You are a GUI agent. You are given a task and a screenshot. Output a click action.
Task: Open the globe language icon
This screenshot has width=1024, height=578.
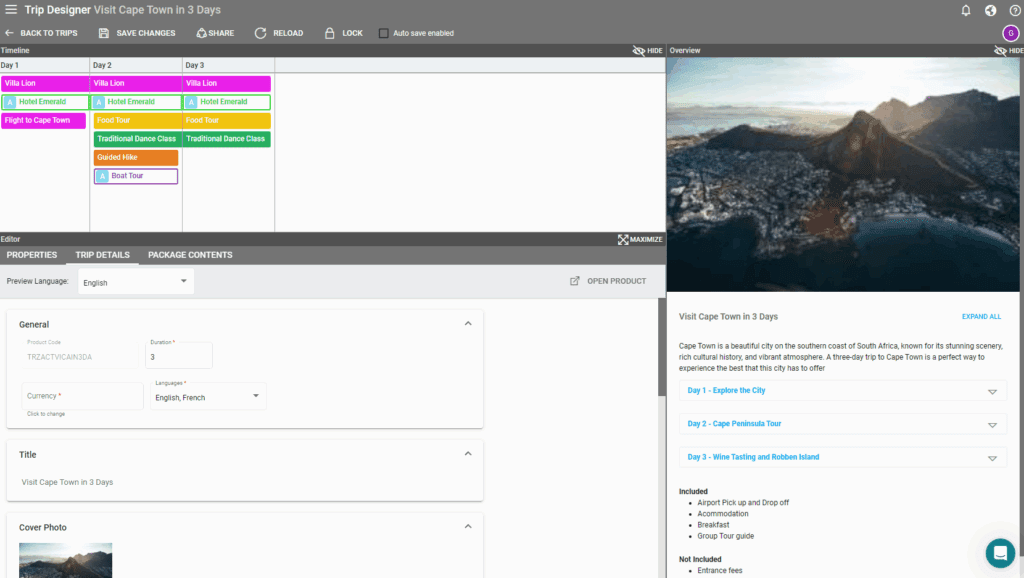click(x=990, y=11)
